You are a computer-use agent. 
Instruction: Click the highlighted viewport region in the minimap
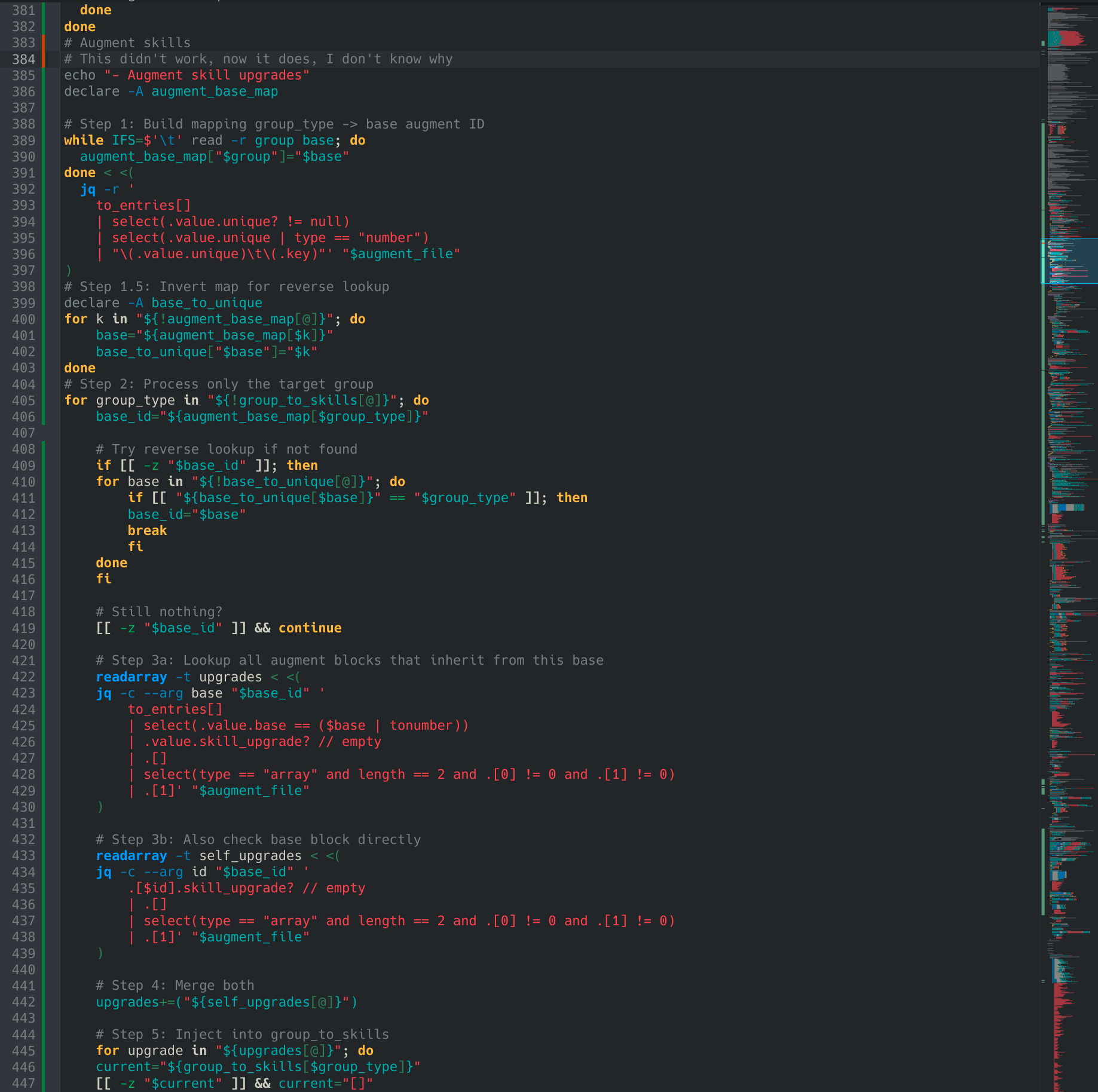1070,261
